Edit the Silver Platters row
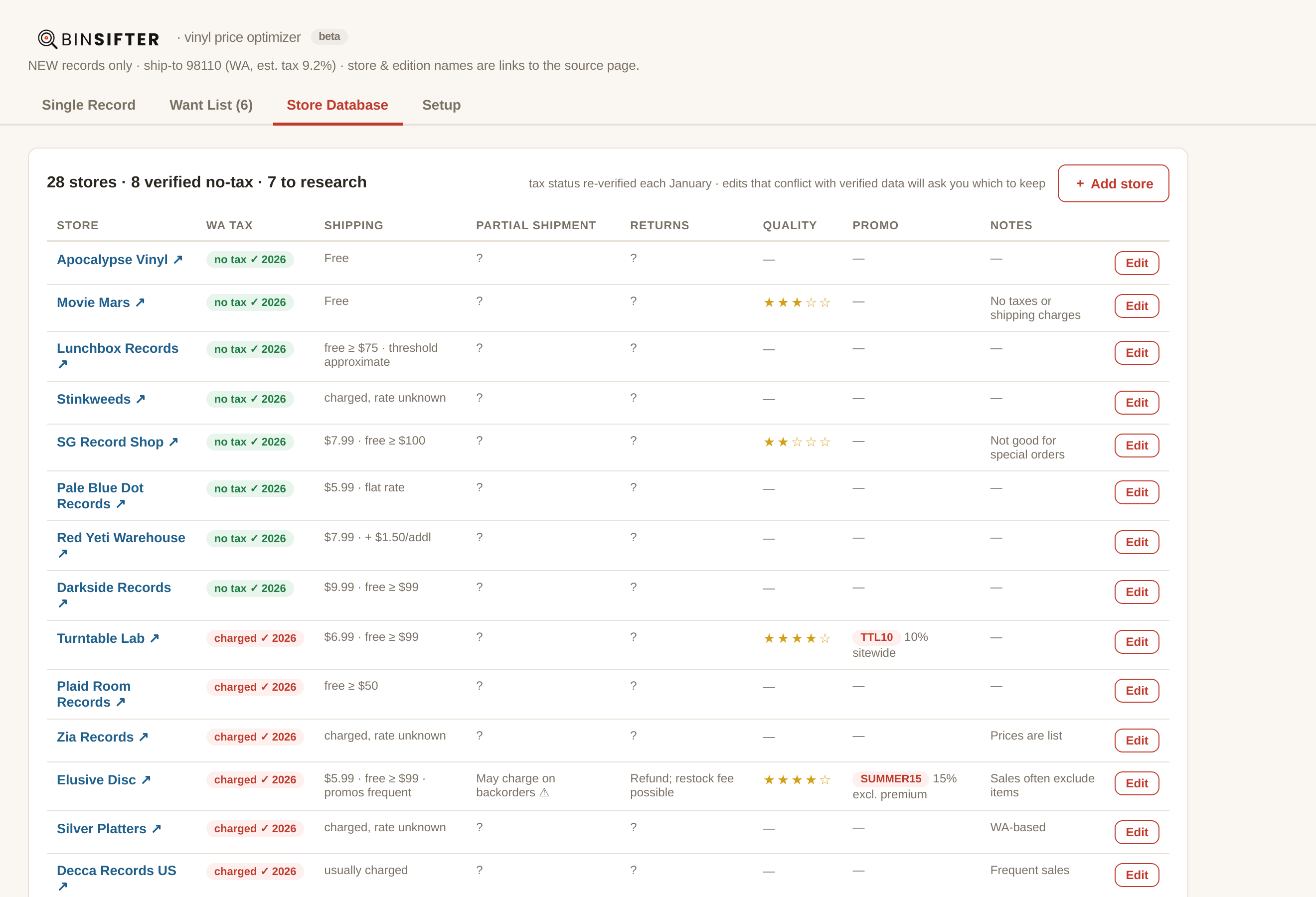1316x897 pixels. tap(1137, 833)
